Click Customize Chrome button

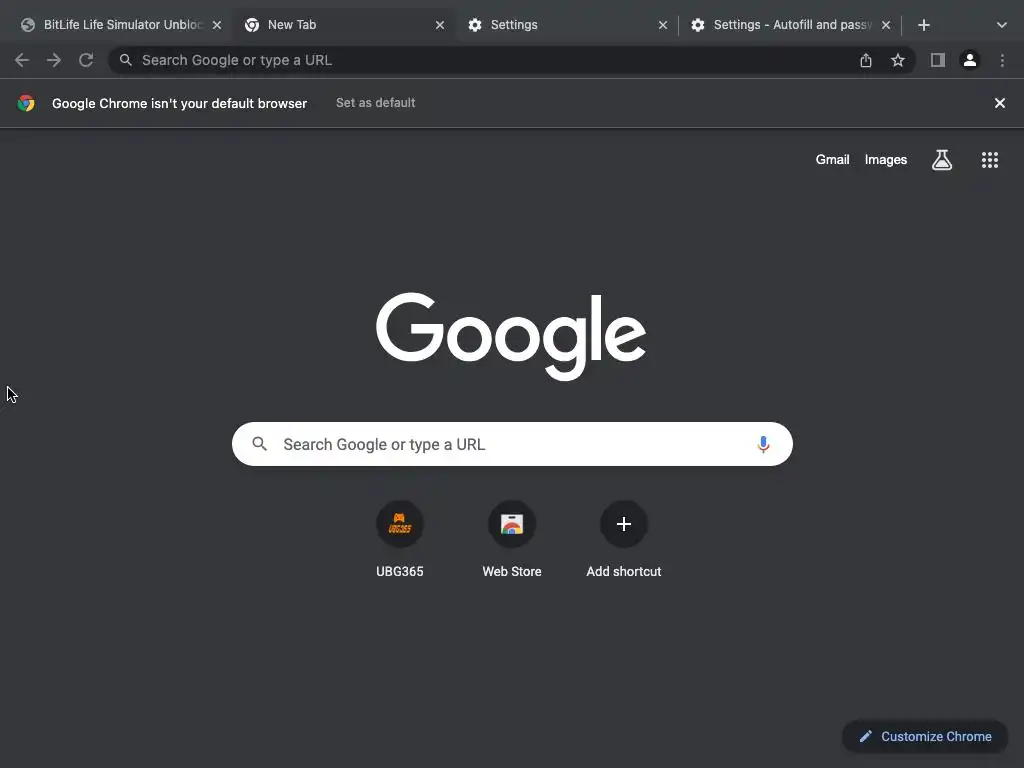[x=925, y=737]
